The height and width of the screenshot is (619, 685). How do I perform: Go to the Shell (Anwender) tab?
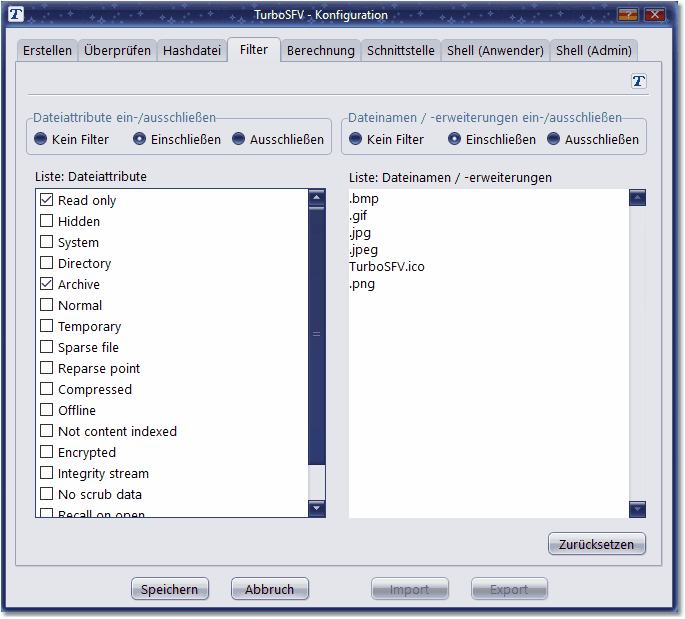click(x=495, y=51)
